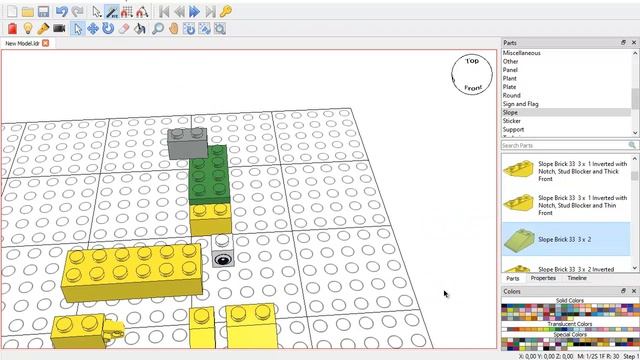Switch to the Timeline tab
This screenshot has width=640, height=360.
(577, 278)
